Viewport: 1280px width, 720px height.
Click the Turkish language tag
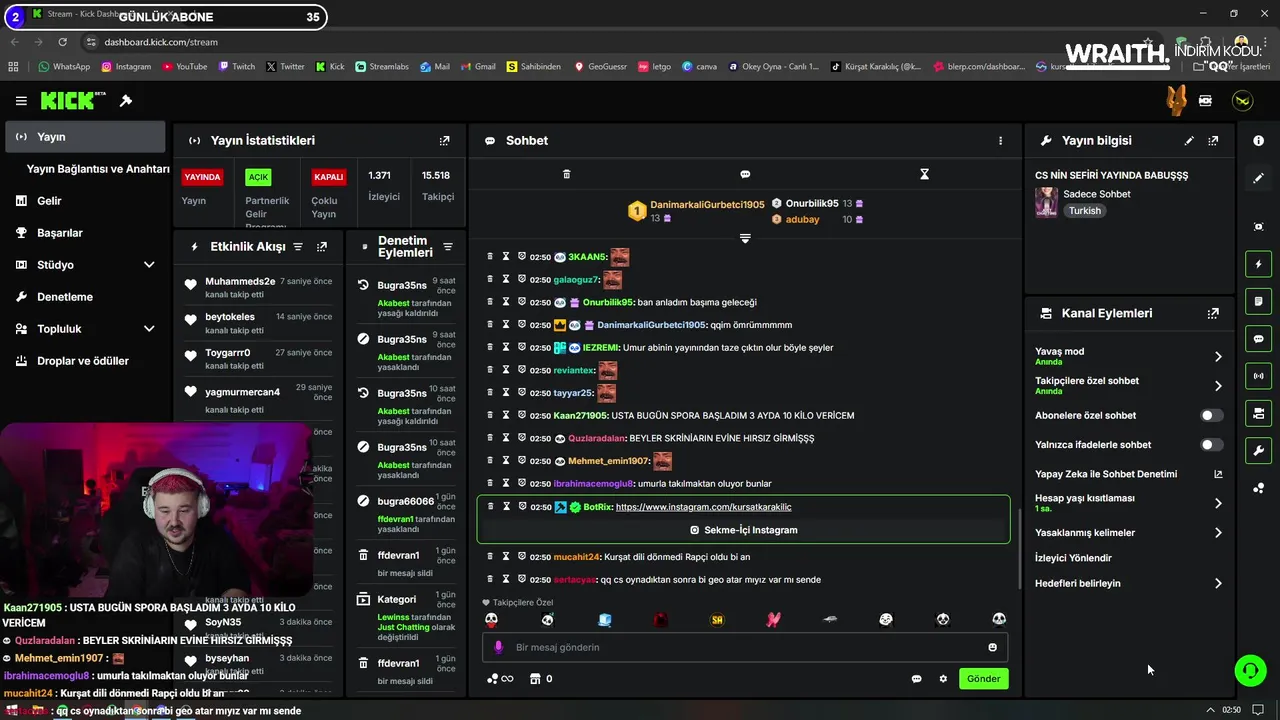(x=1084, y=211)
